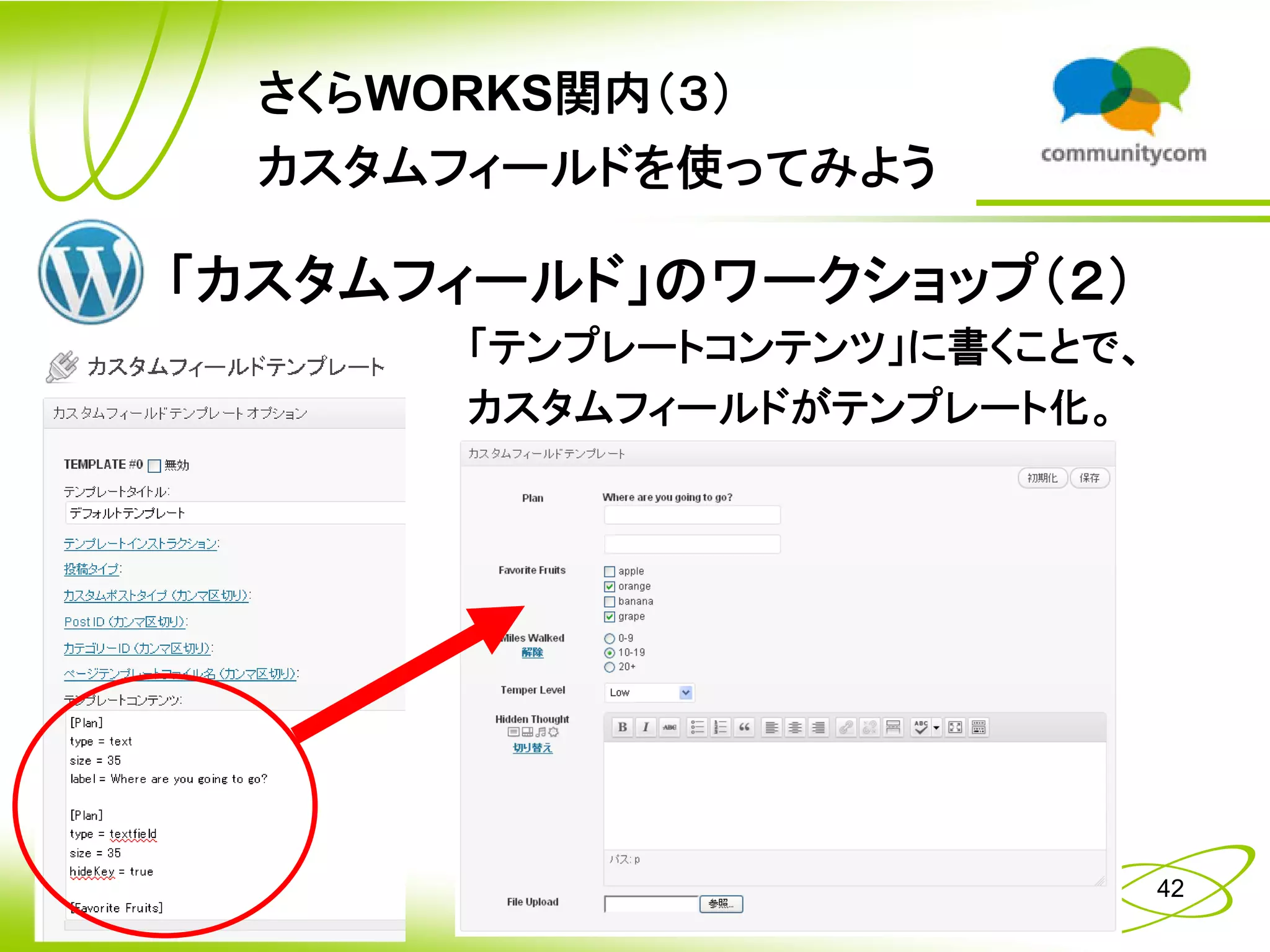
Task: Align text right in the editor
Action: tap(819, 727)
